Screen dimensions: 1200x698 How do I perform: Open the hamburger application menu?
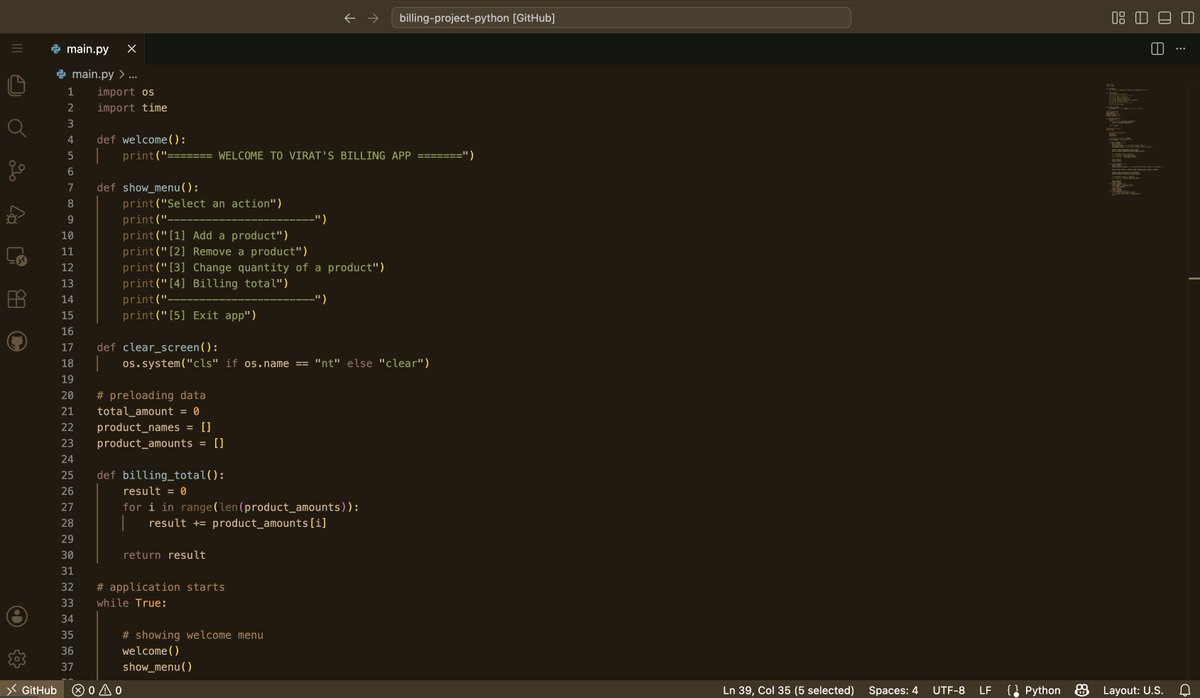[x=16, y=48]
